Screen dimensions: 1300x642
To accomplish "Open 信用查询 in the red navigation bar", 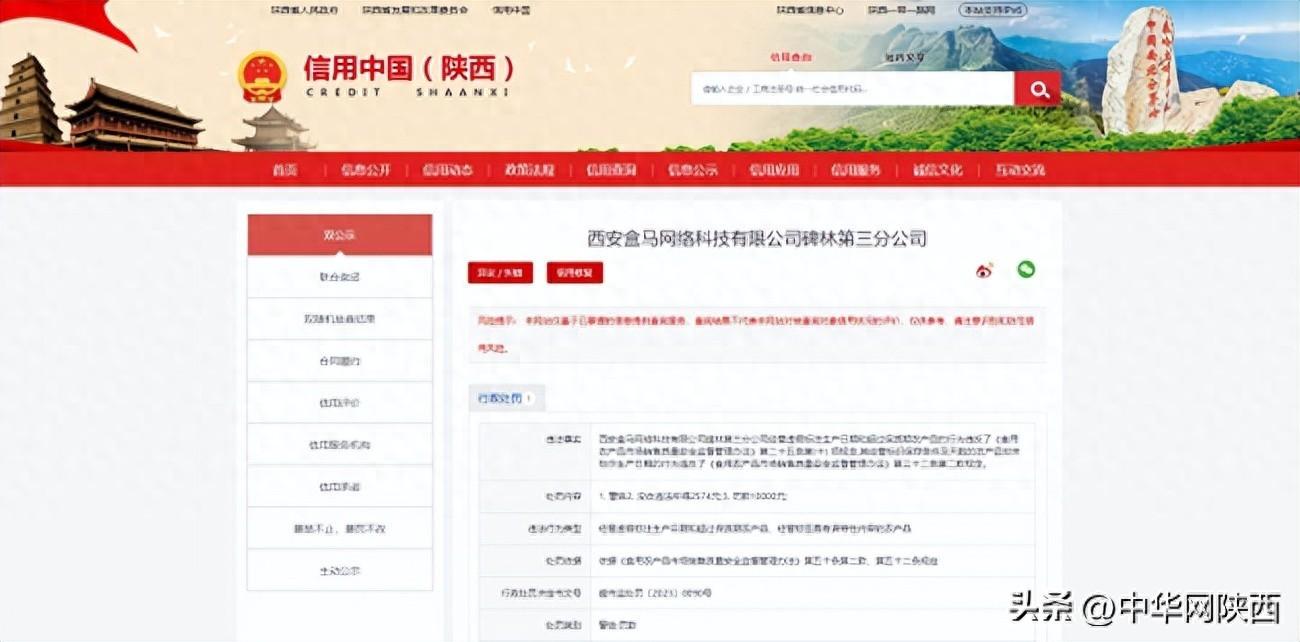I will pos(611,170).
